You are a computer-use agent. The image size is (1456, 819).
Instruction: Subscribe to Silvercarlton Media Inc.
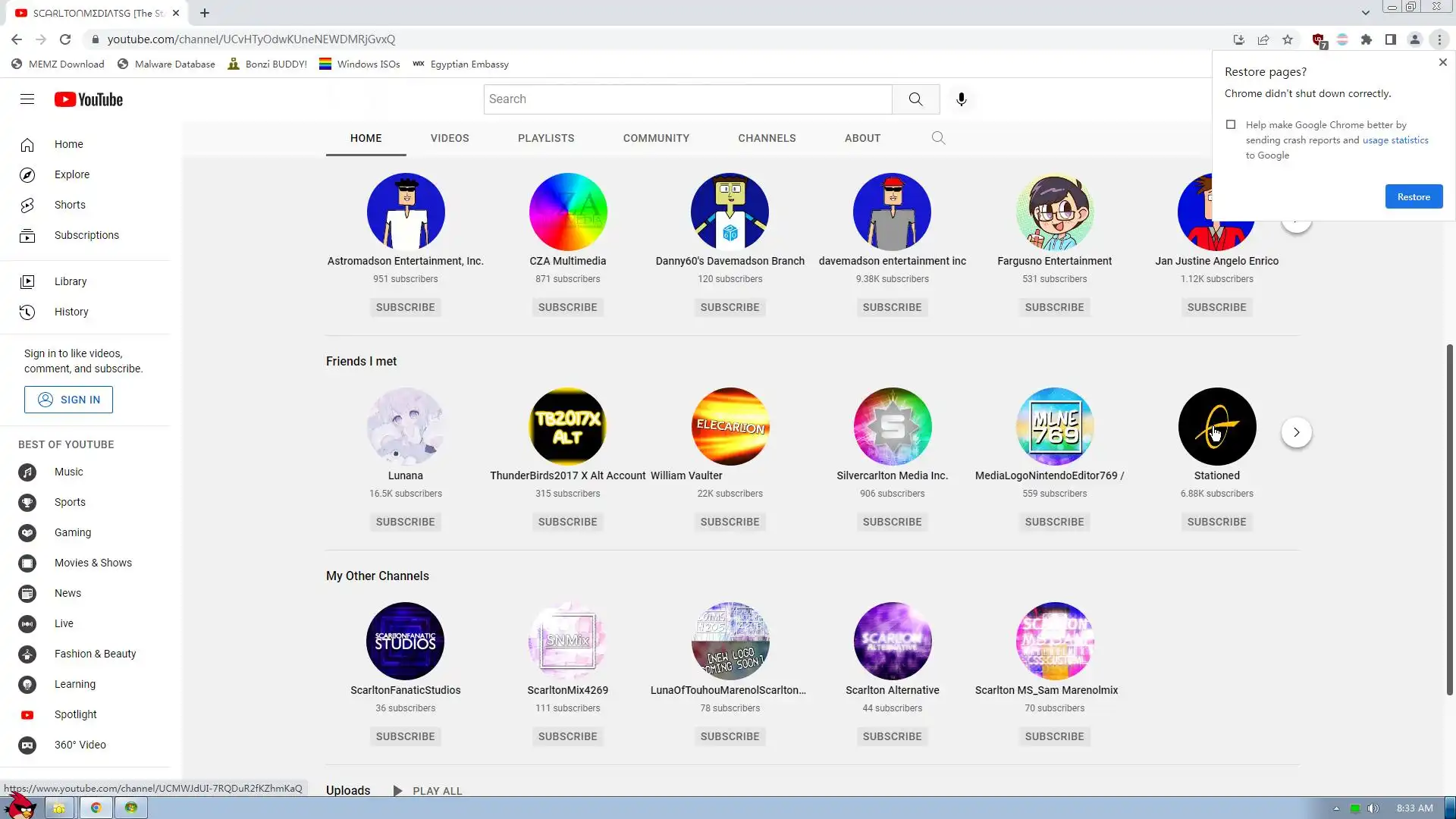(892, 522)
